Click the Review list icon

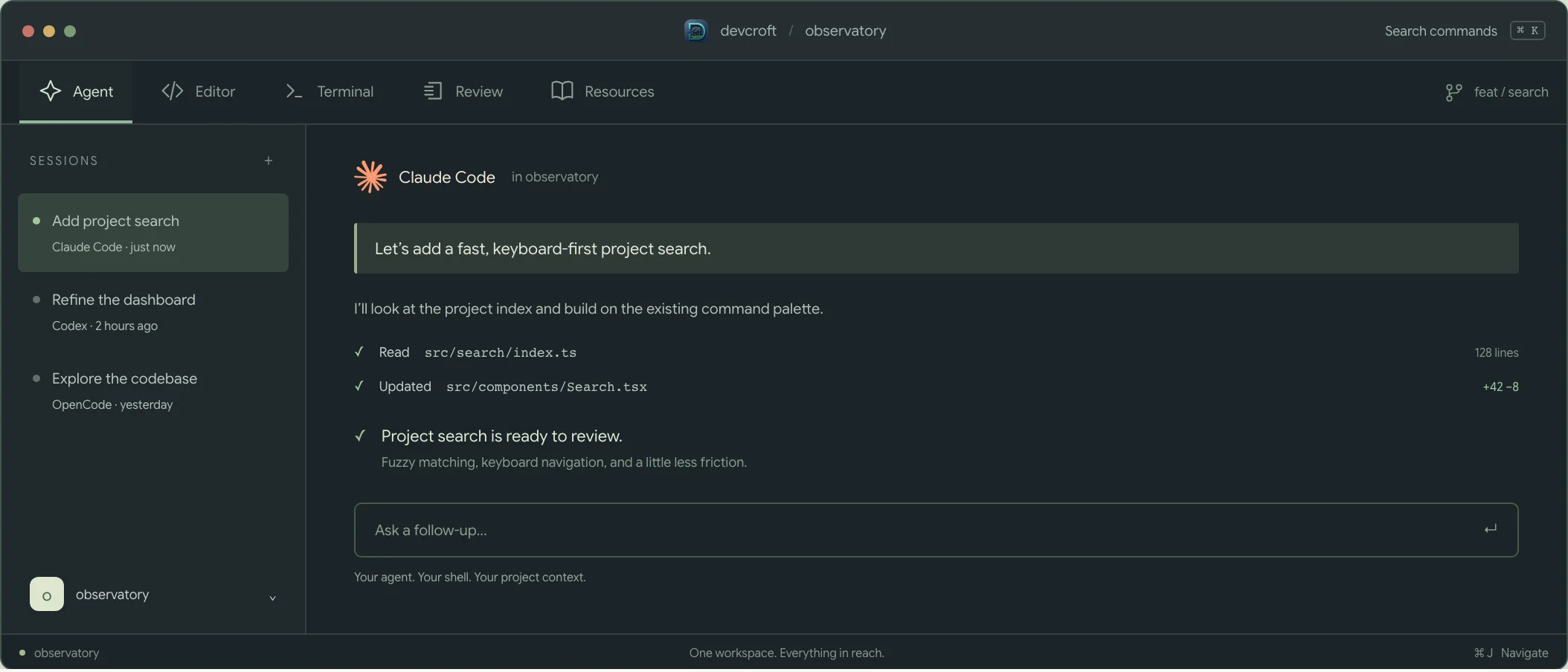pyautogui.click(x=433, y=91)
